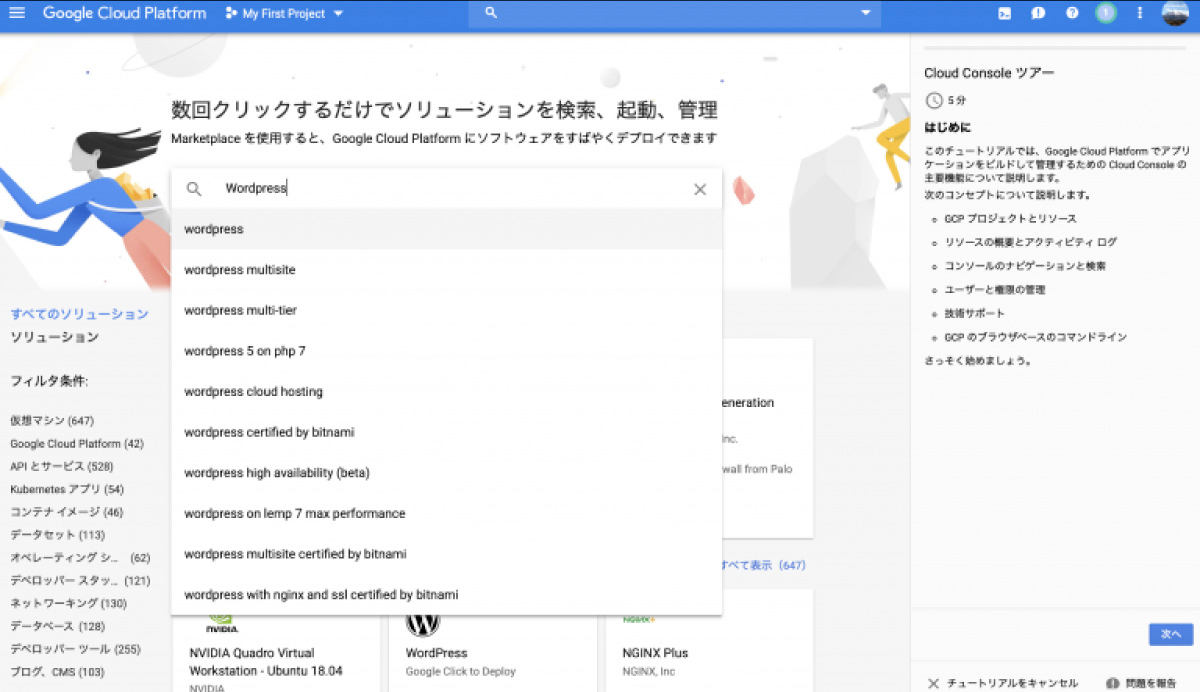1200x692 pixels.
Task: Open the hamburger navigation menu
Action: [x=17, y=13]
